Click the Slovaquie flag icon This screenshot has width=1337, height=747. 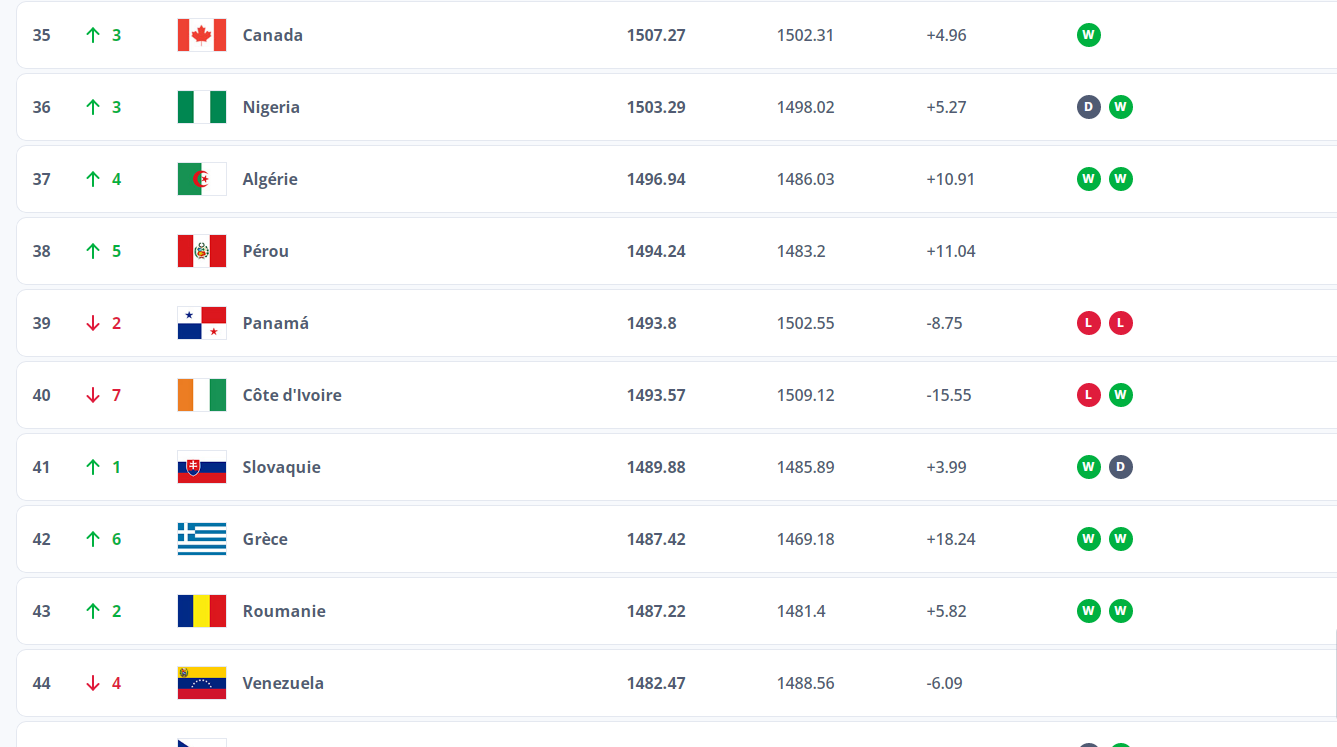coord(202,467)
